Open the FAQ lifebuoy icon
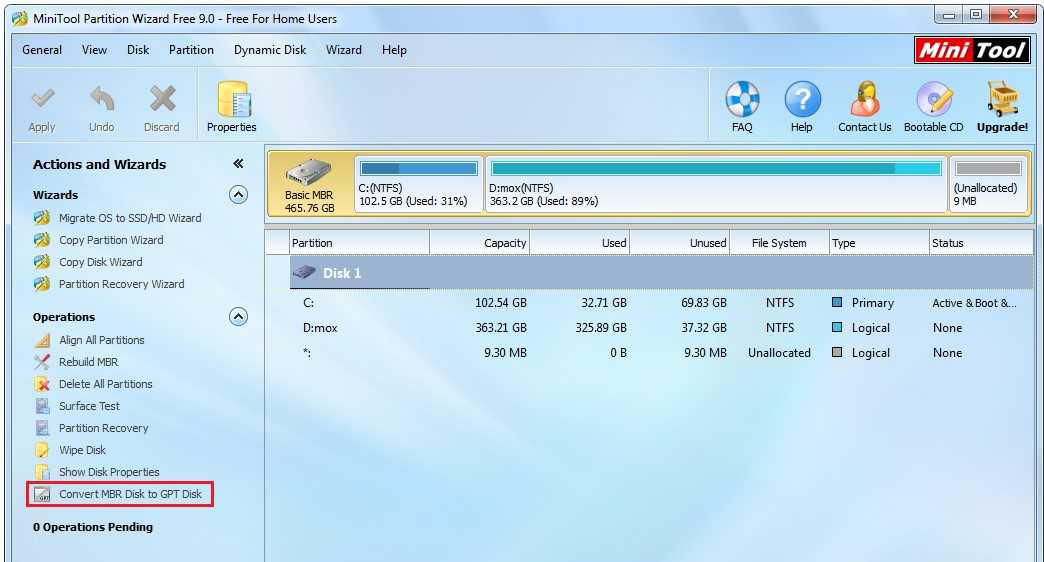This screenshot has width=1044, height=562. pyautogui.click(x=742, y=100)
